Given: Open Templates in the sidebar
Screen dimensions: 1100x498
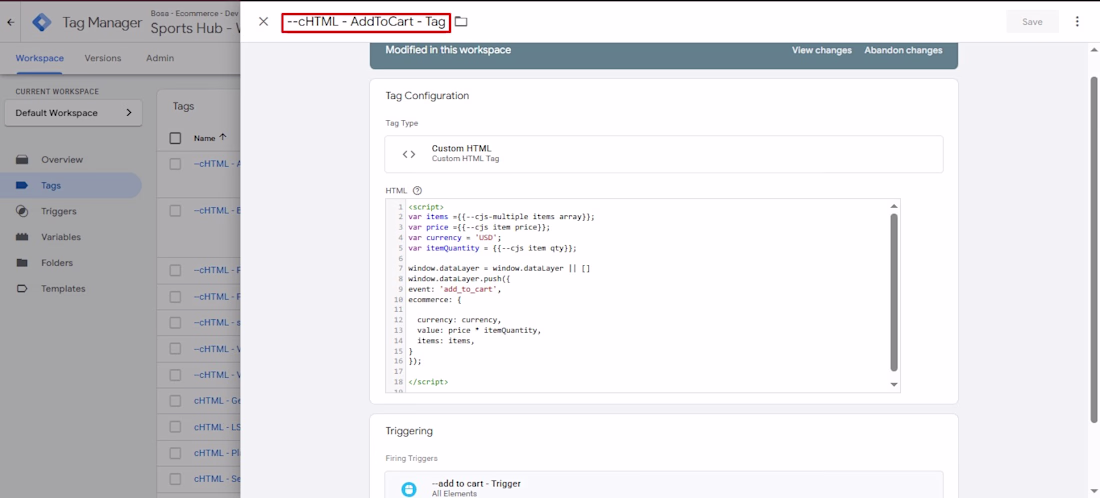Looking at the screenshot, I should pyautogui.click(x=63, y=289).
